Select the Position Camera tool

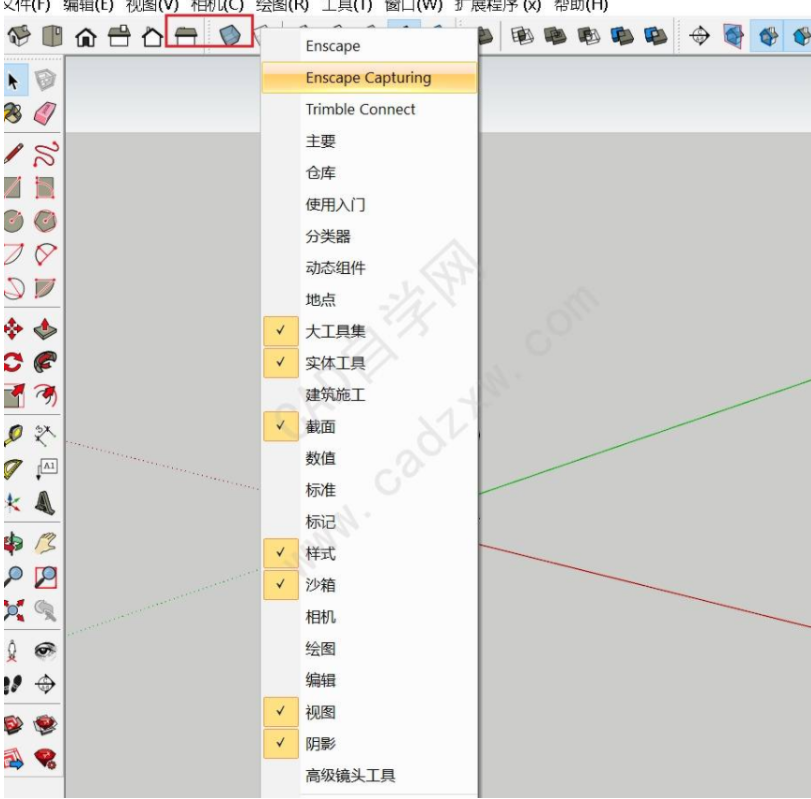(12, 651)
